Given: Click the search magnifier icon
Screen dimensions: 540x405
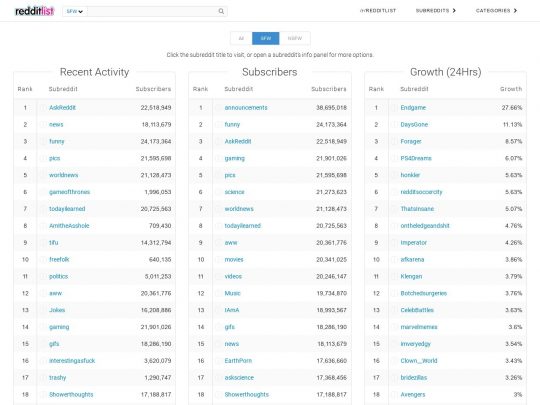Looking at the screenshot, I should pyautogui.click(x=221, y=11).
